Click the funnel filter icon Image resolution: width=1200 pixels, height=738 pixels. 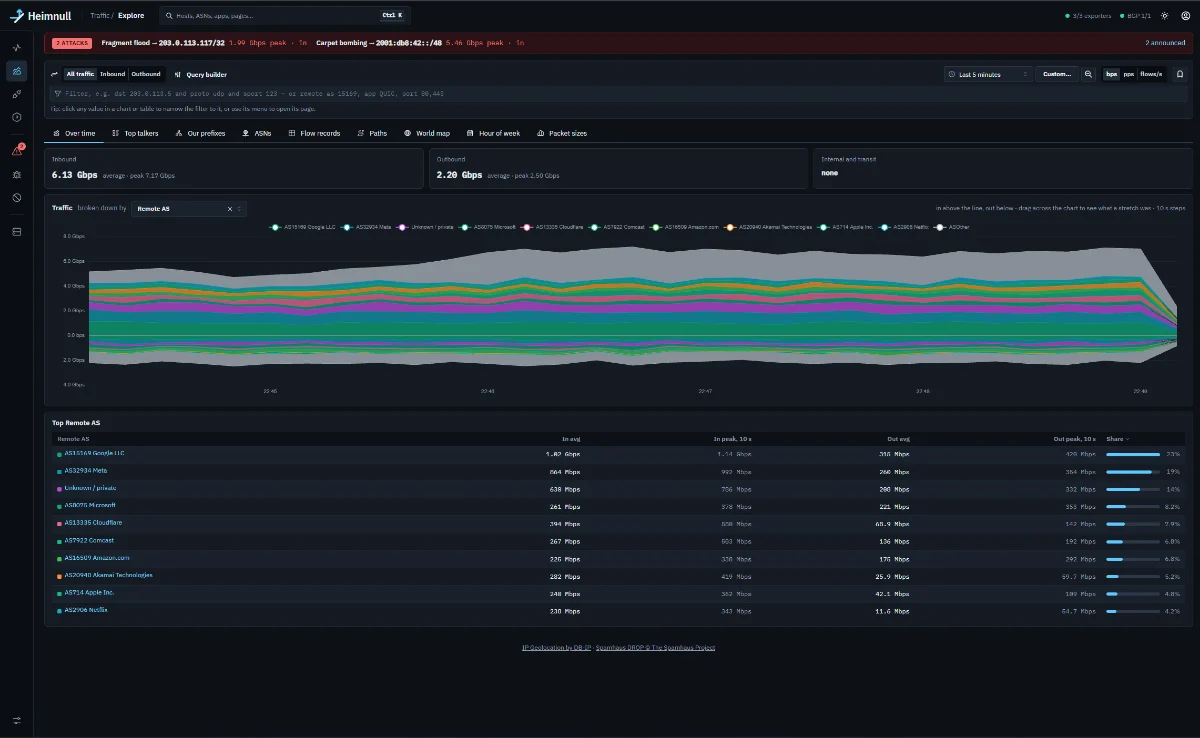tap(58, 93)
